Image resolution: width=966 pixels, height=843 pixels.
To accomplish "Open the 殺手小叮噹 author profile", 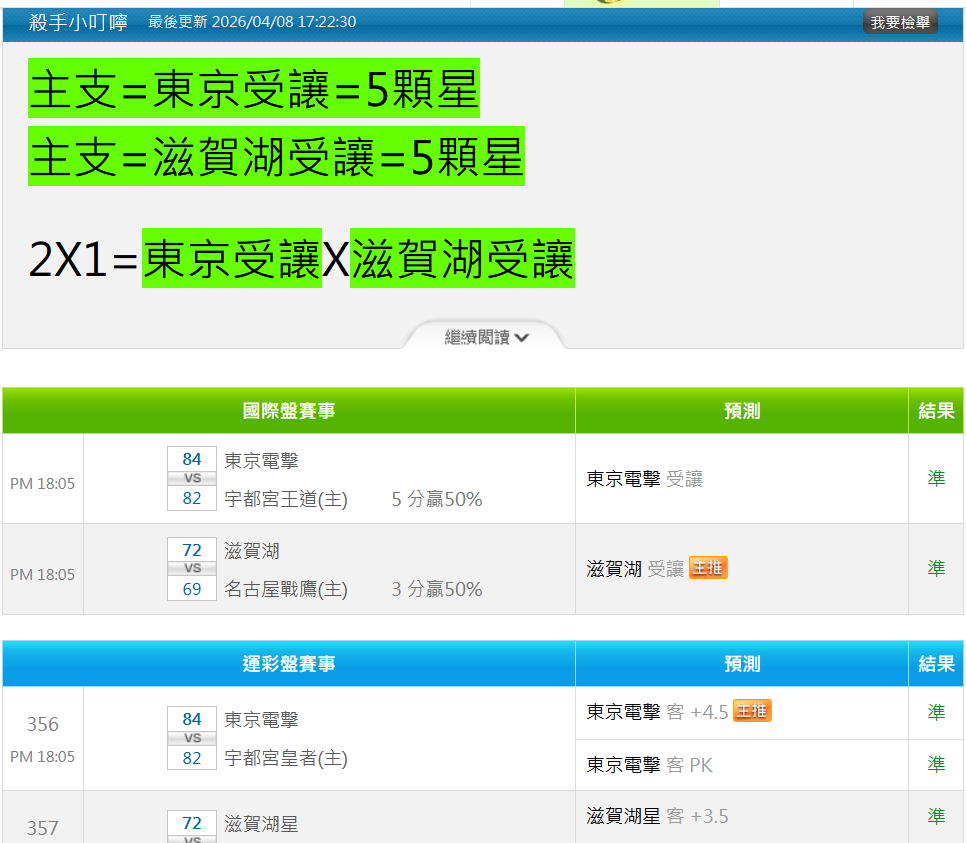I will (78, 22).
